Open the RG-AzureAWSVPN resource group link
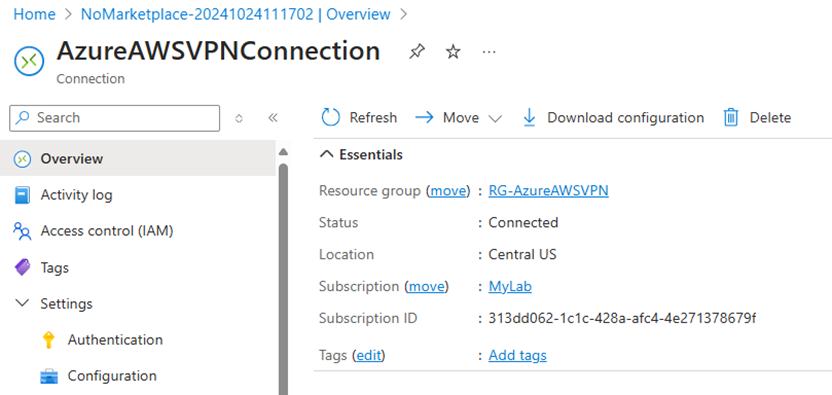 click(x=548, y=190)
